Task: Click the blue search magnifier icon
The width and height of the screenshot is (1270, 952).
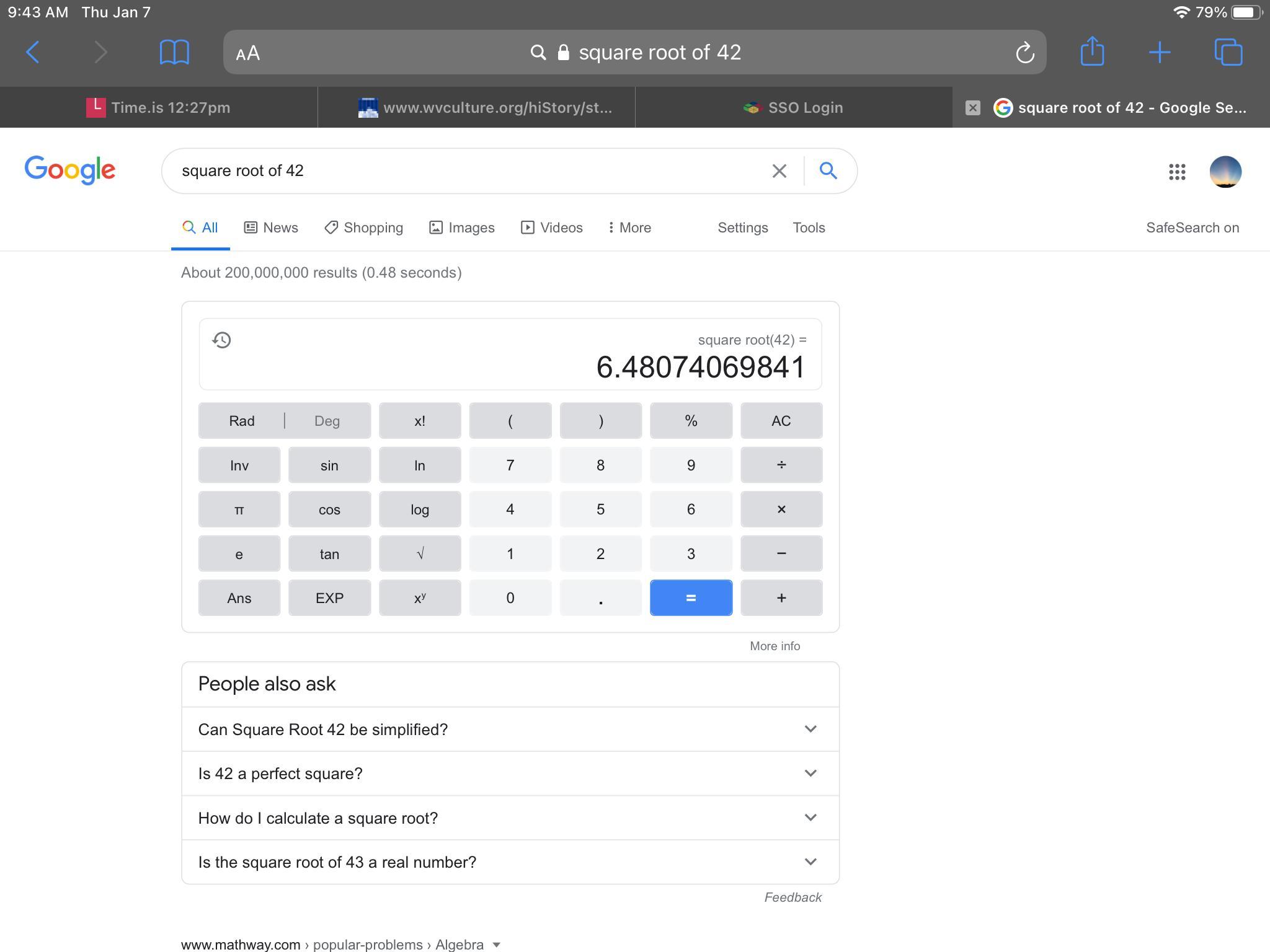Action: [x=828, y=170]
